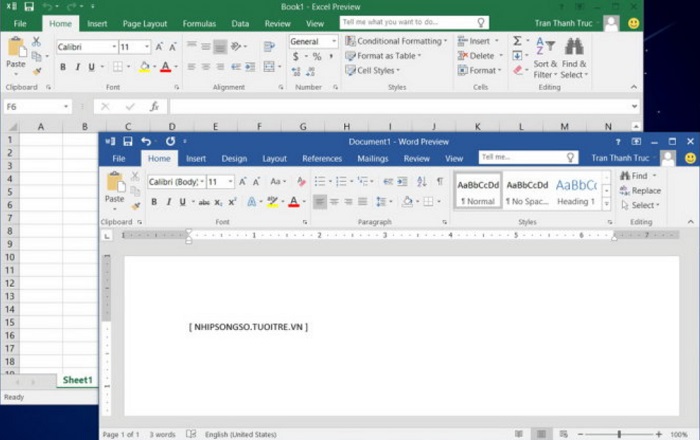This screenshot has width=700, height=440.
Task: Switch to Print Layout view in Word's status bar
Action: (541, 434)
